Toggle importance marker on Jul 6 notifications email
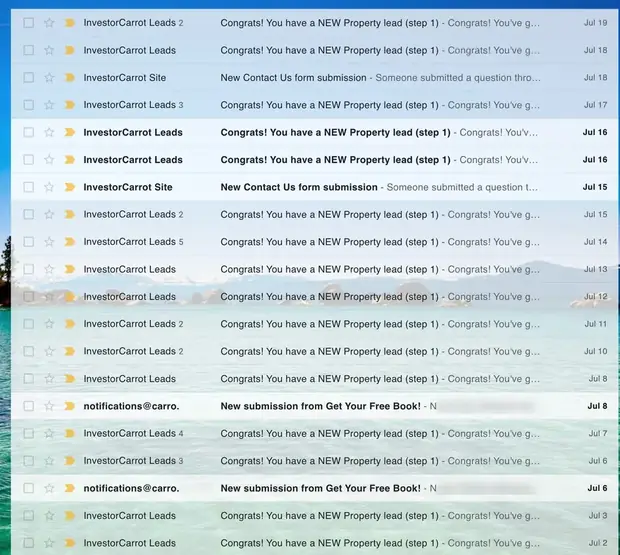 click(70, 488)
